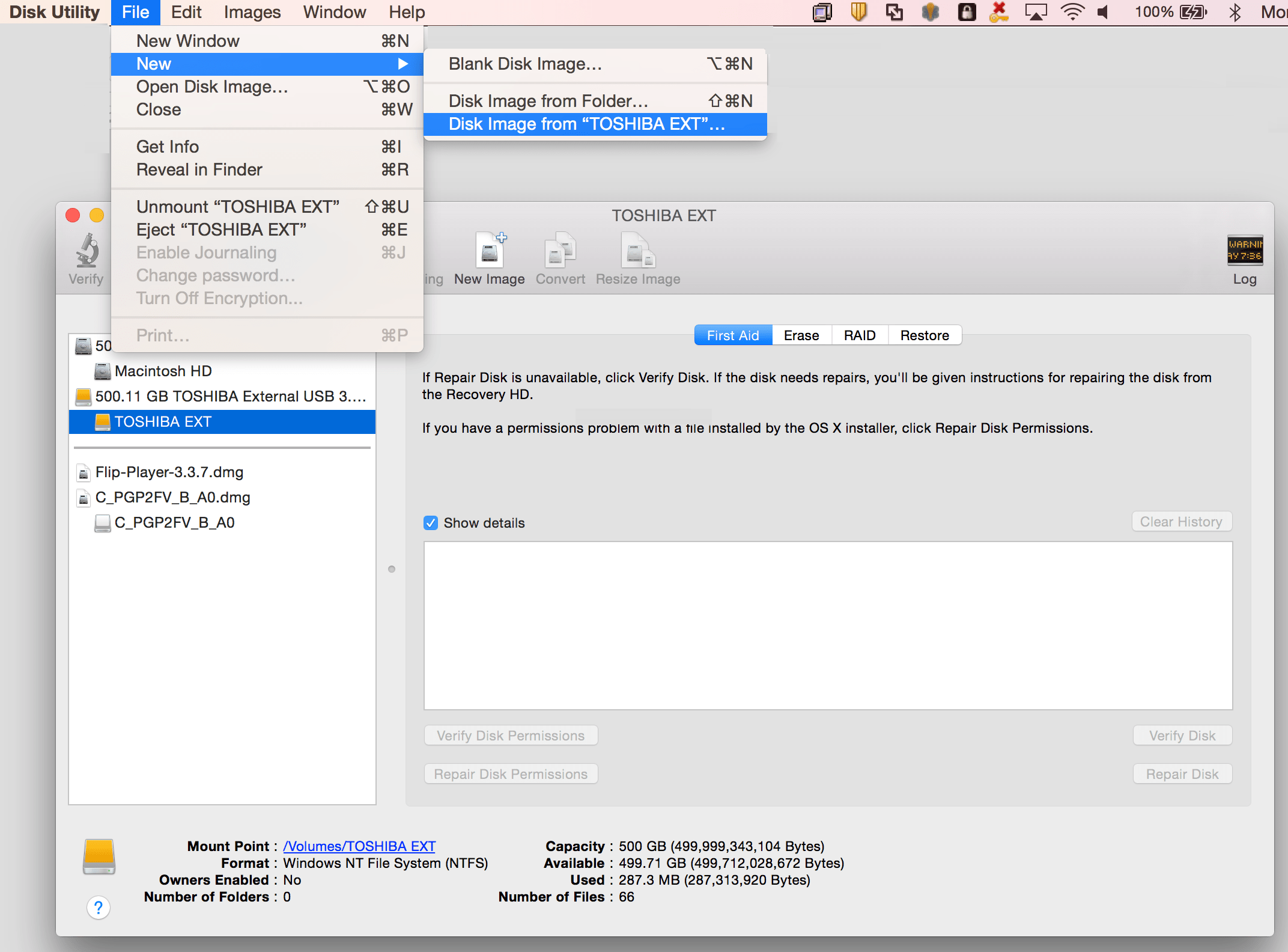Viewport: 1288px width, 952px height.
Task: Select Macintosh HD in the sidebar
Action: (x=163, y=371)
